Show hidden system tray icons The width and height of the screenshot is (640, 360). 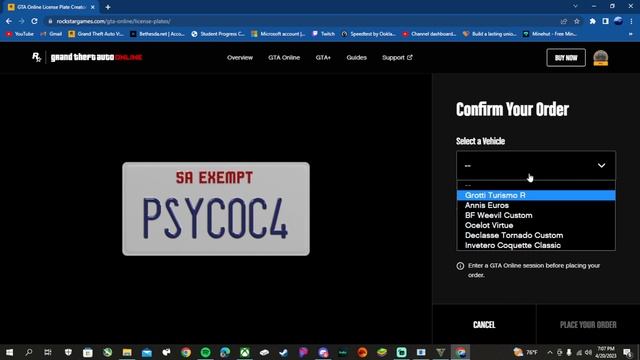click(550, 352)
